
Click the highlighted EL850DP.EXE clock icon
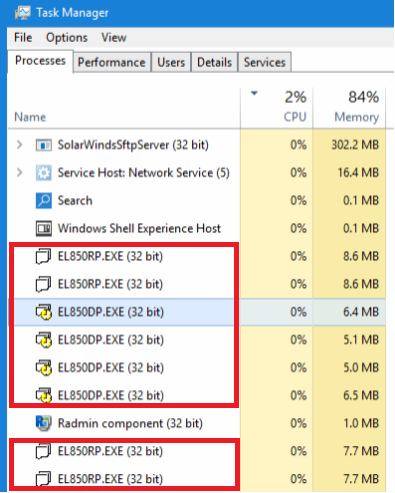coord(44,312)
